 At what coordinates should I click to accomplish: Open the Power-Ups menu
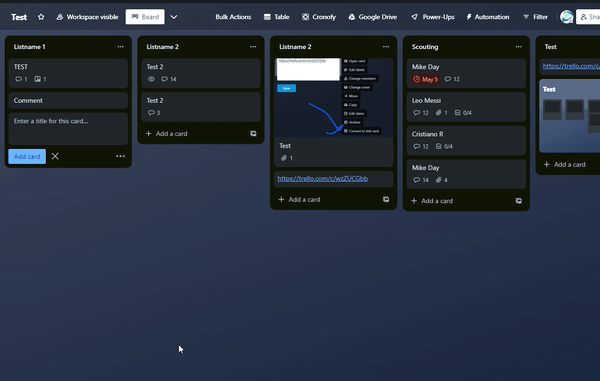[x=433, y=17]
